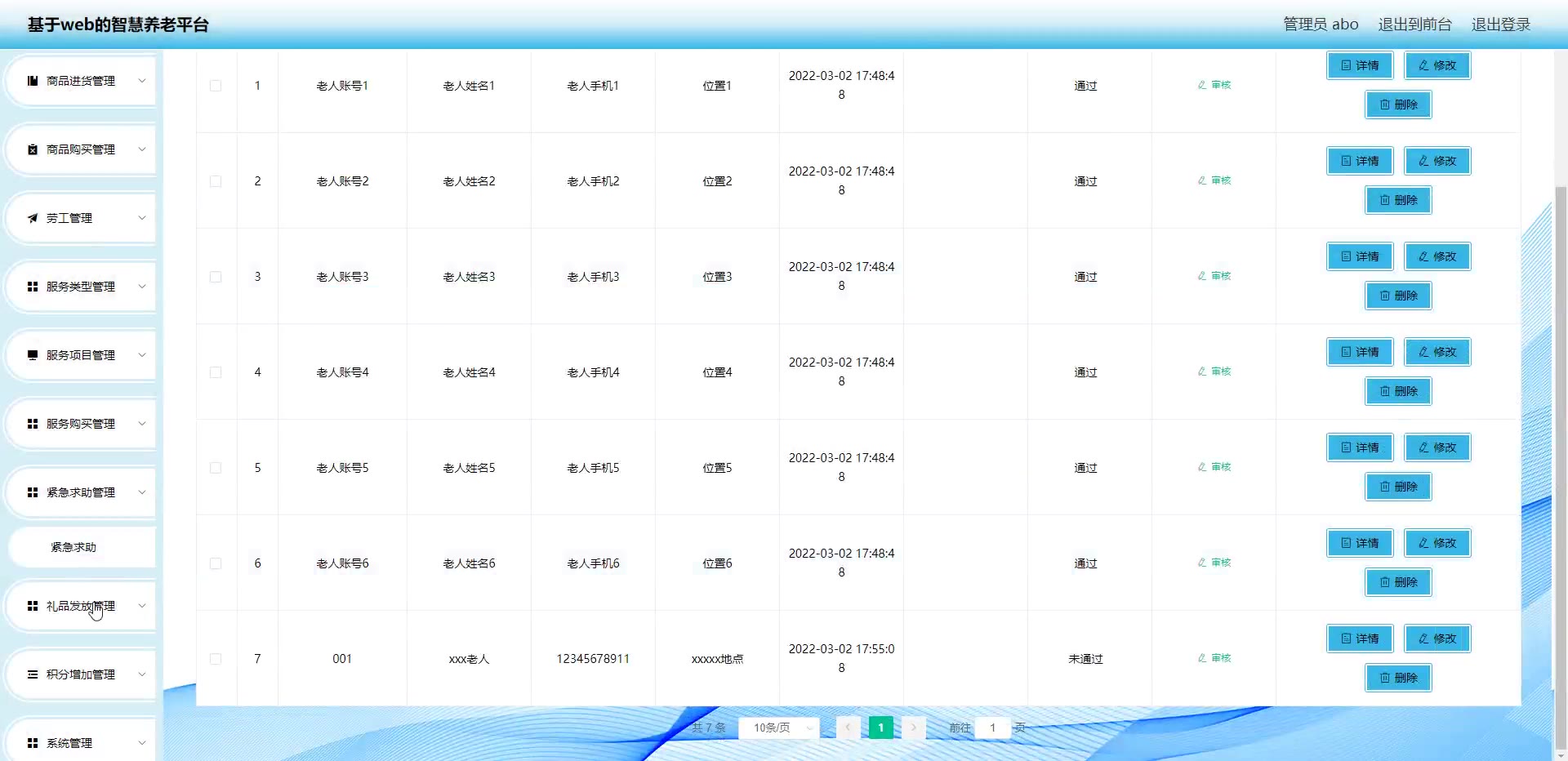This screenshot has width=1568, height=761.
Task: Expand the 服务项目管理 menu chevron
Action: point(142,355)
